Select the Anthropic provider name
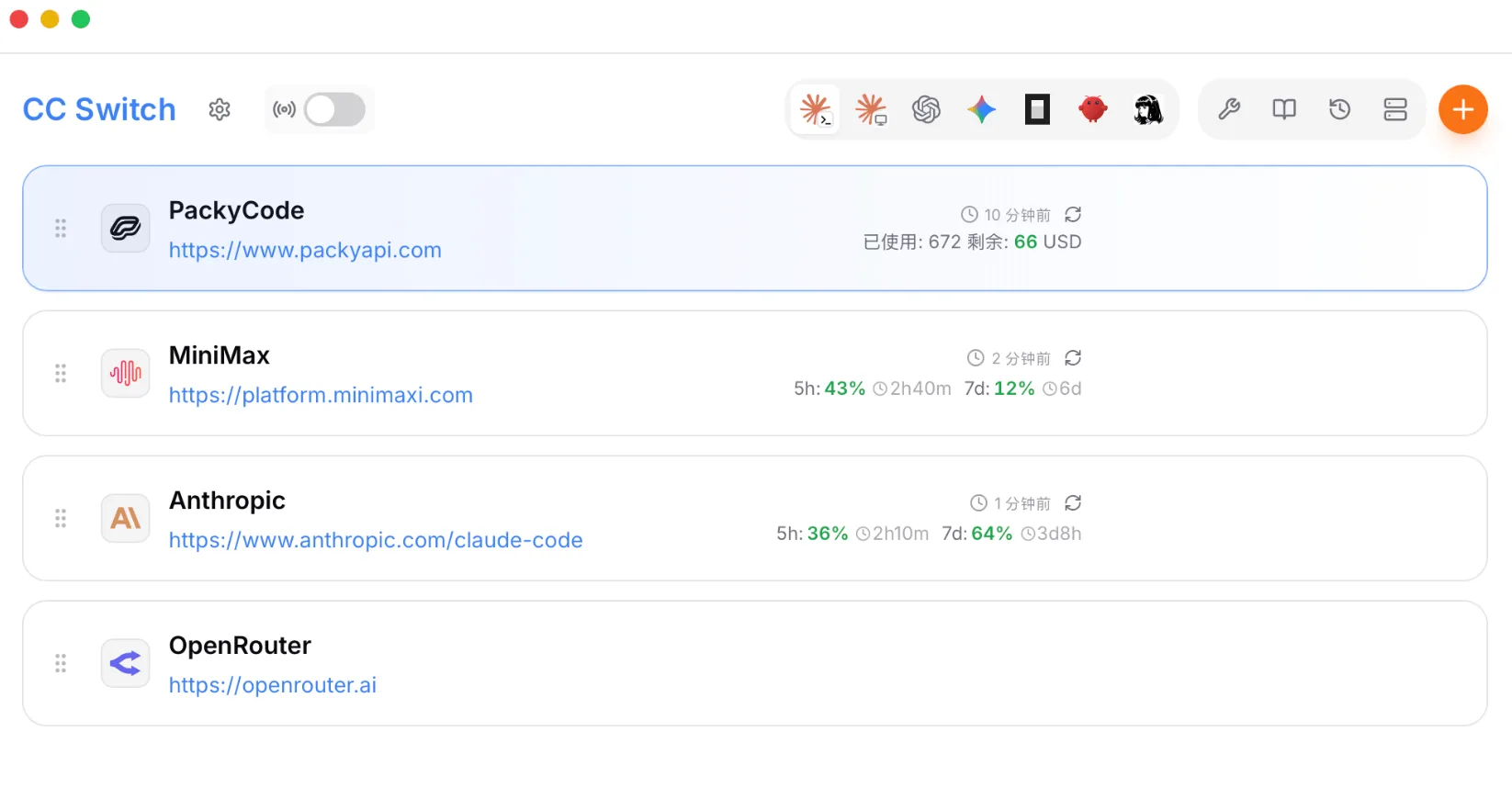This screenshot has height=799, width=1512. pos(227,501)
